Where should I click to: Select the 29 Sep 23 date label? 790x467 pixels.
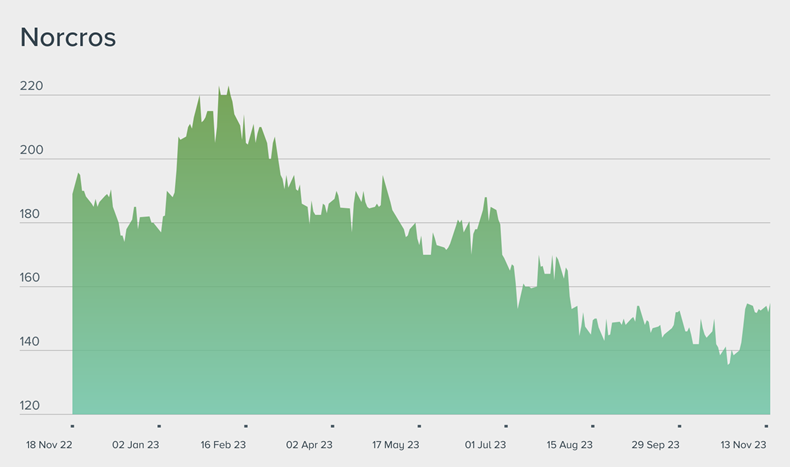pos(656,445)
